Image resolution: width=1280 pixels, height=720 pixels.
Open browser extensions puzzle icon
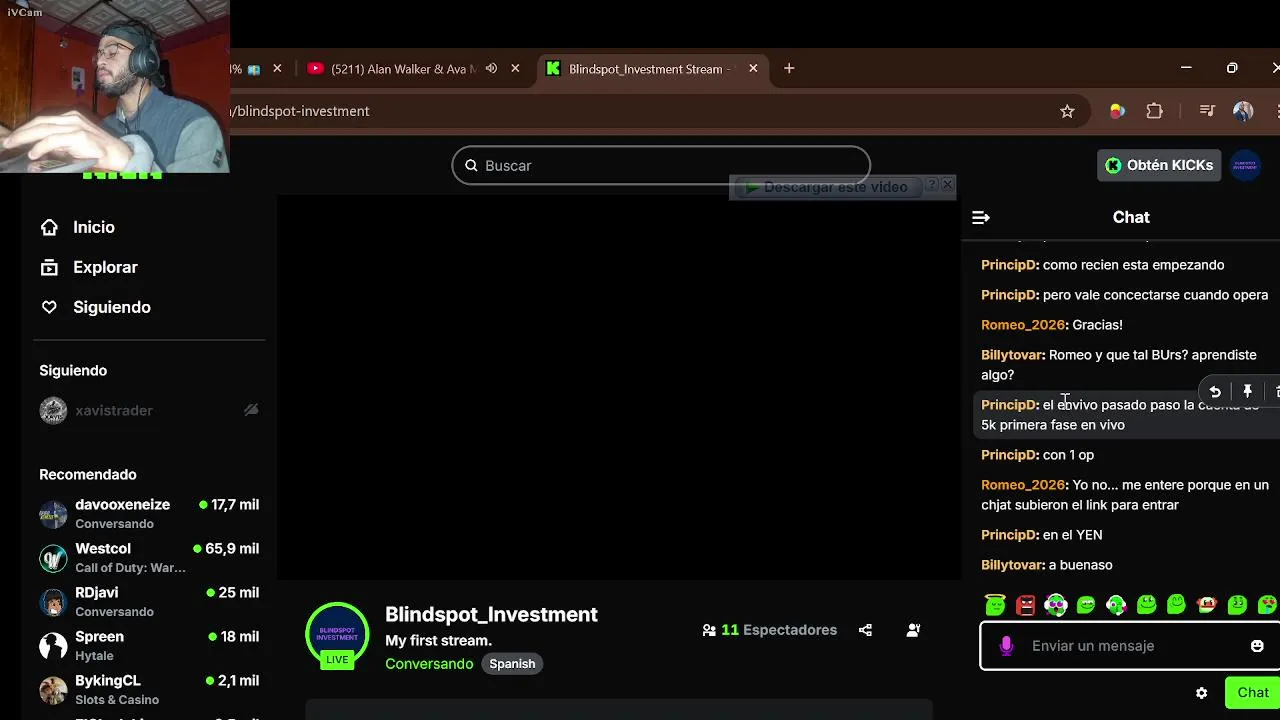tap(1154, 111)
